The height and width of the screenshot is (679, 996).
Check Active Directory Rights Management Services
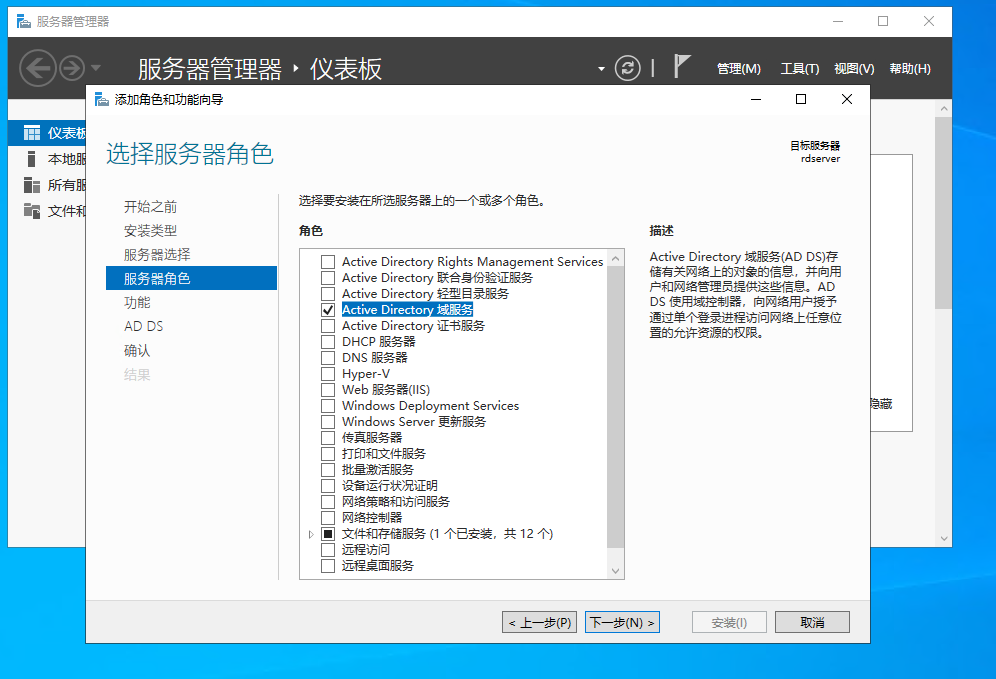pyautogui.click(x=328, y=262)
